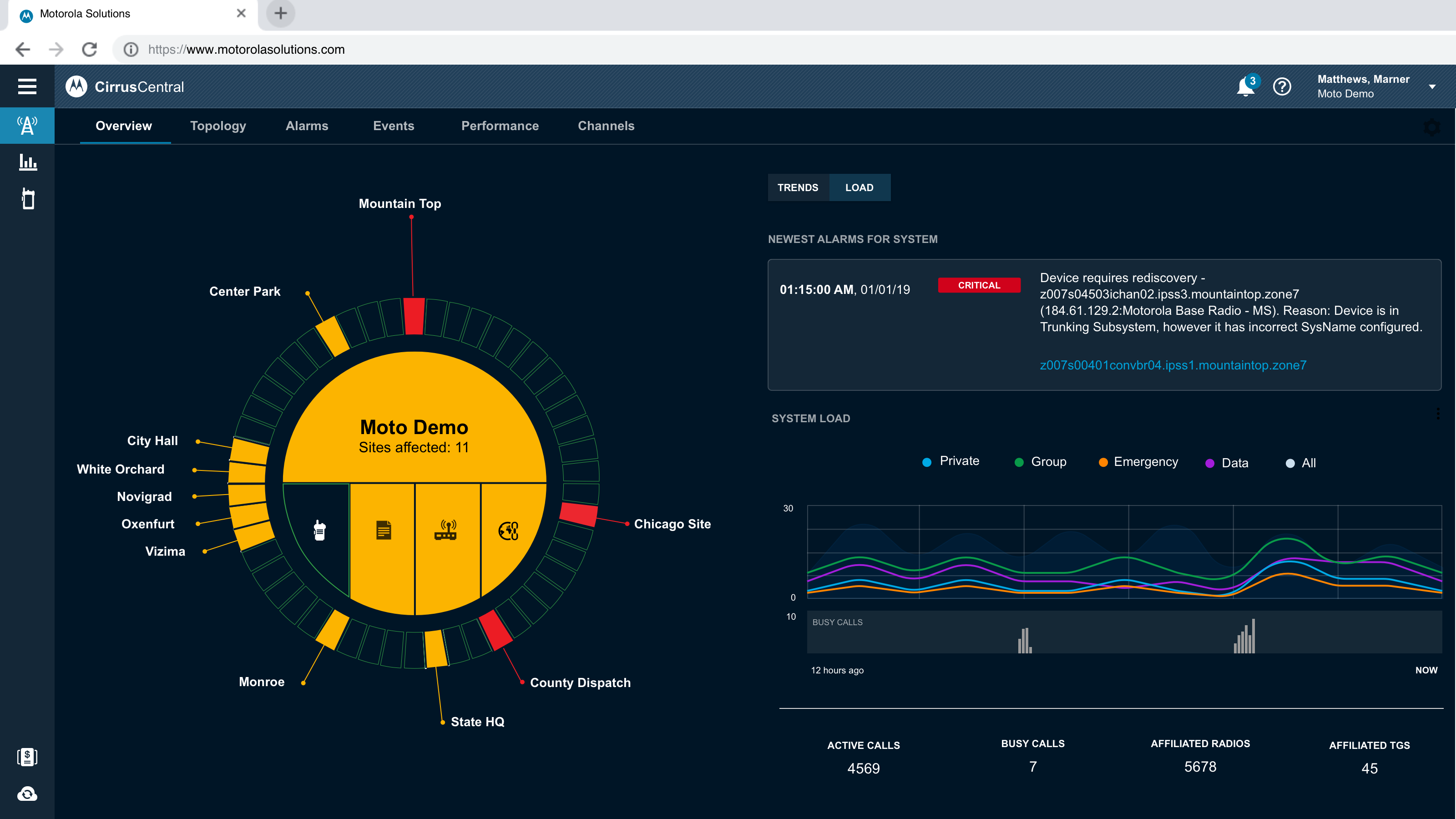The image size is (1456, 819).
Task: Click the help question mark icon
Action: click(x=1282, y=87)
